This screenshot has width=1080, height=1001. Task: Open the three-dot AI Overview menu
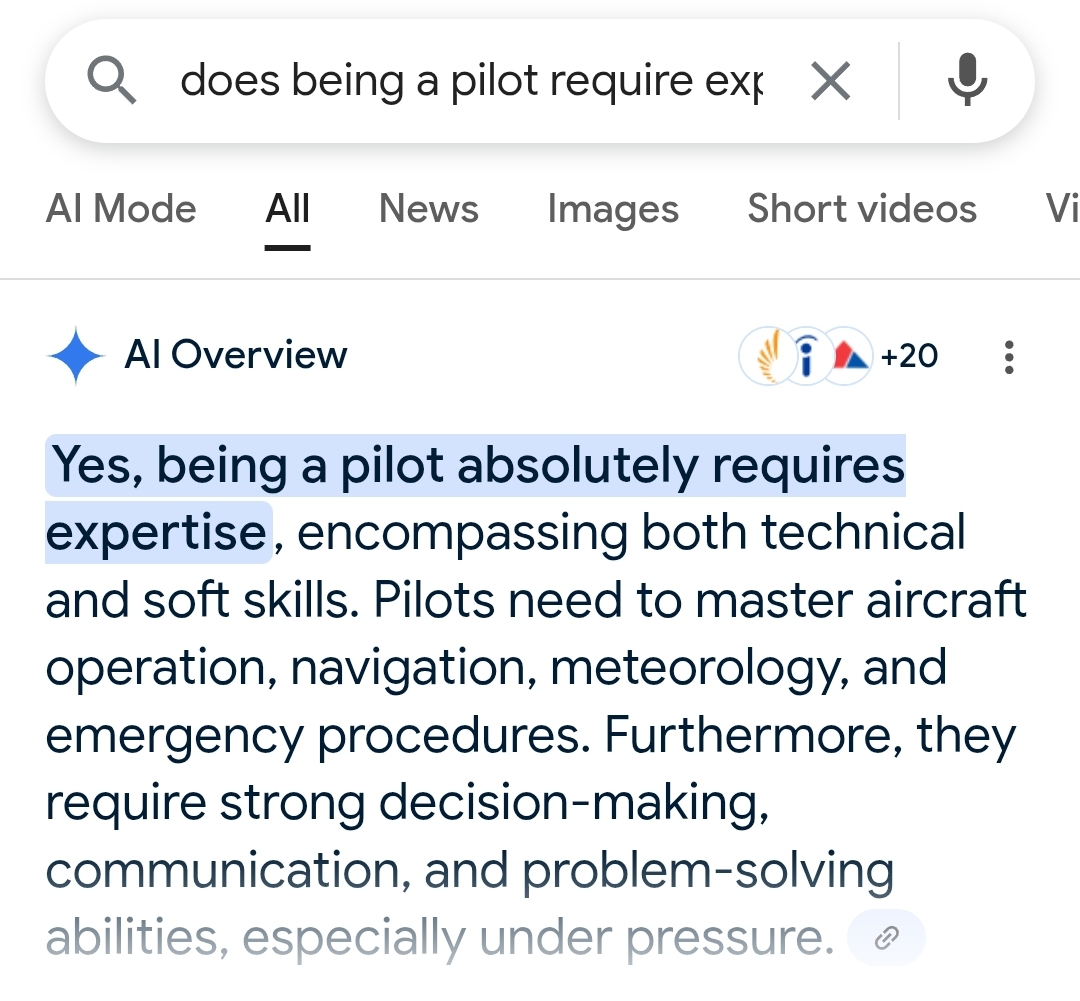click(1009, 357)
